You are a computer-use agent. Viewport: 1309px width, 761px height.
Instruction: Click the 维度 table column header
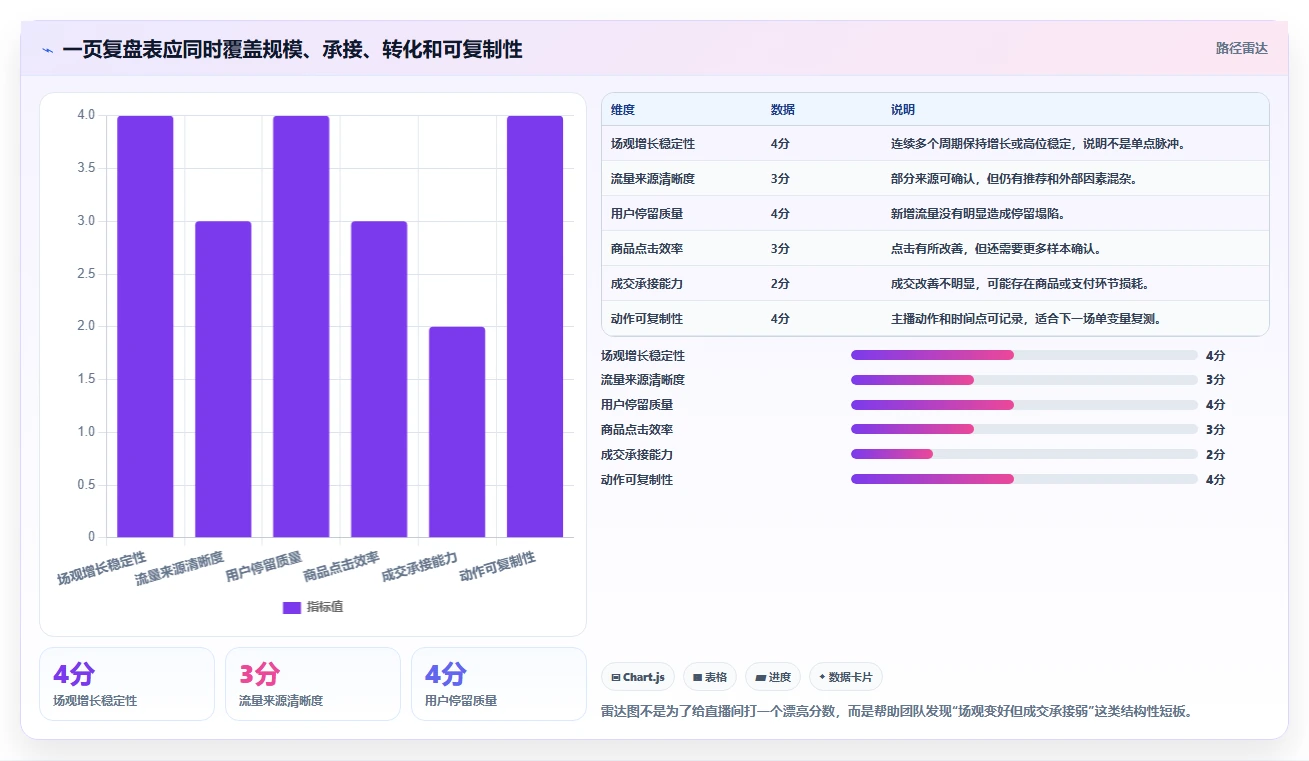623,110
